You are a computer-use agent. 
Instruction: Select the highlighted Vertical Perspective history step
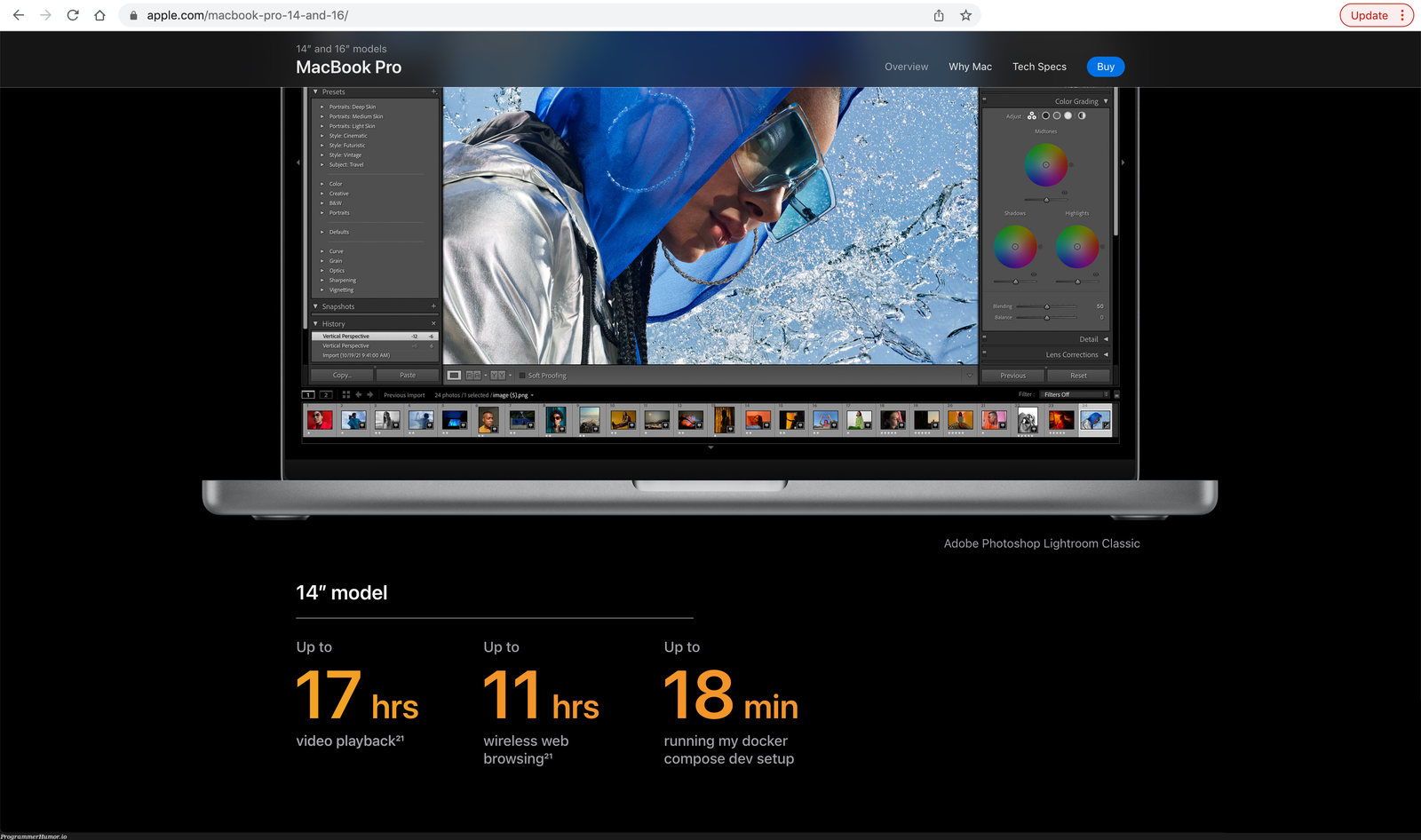tap(375, 337)
